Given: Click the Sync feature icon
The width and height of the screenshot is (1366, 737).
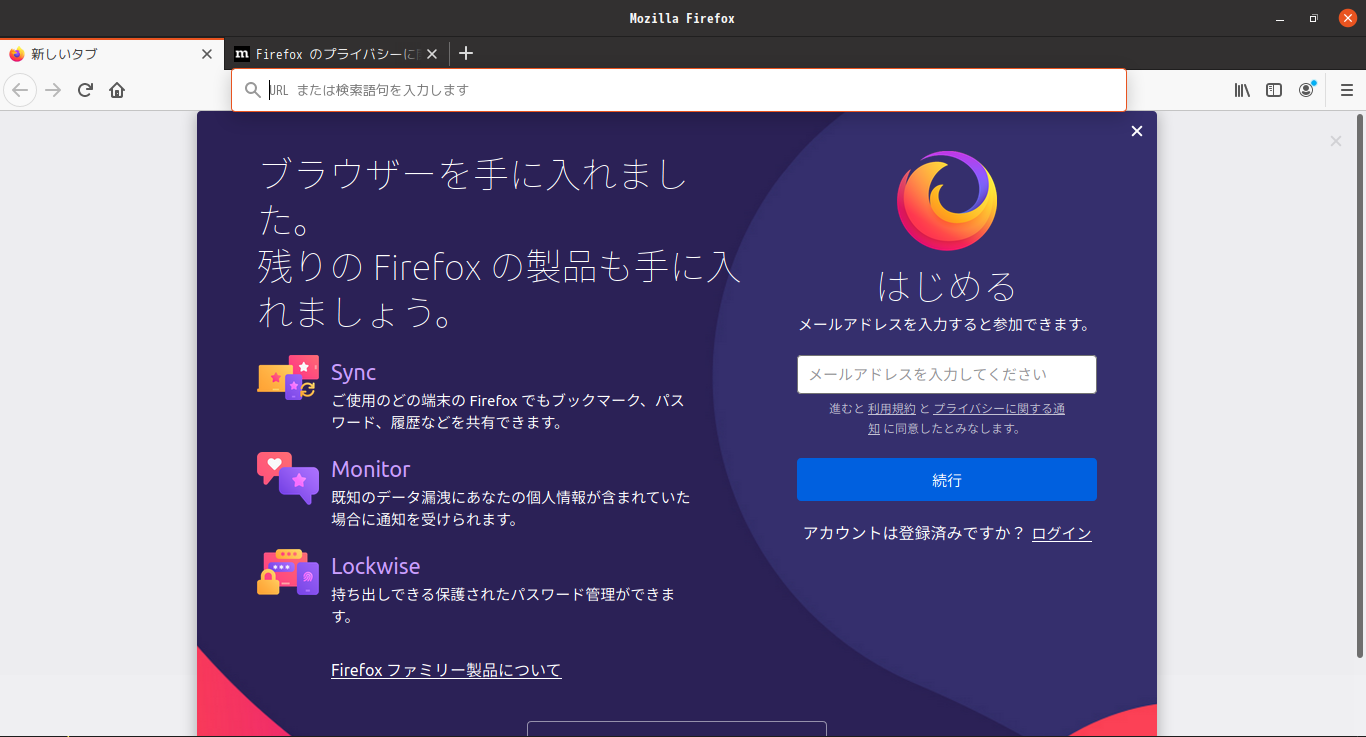Looking at the screenshot, I should click(288, 378).
